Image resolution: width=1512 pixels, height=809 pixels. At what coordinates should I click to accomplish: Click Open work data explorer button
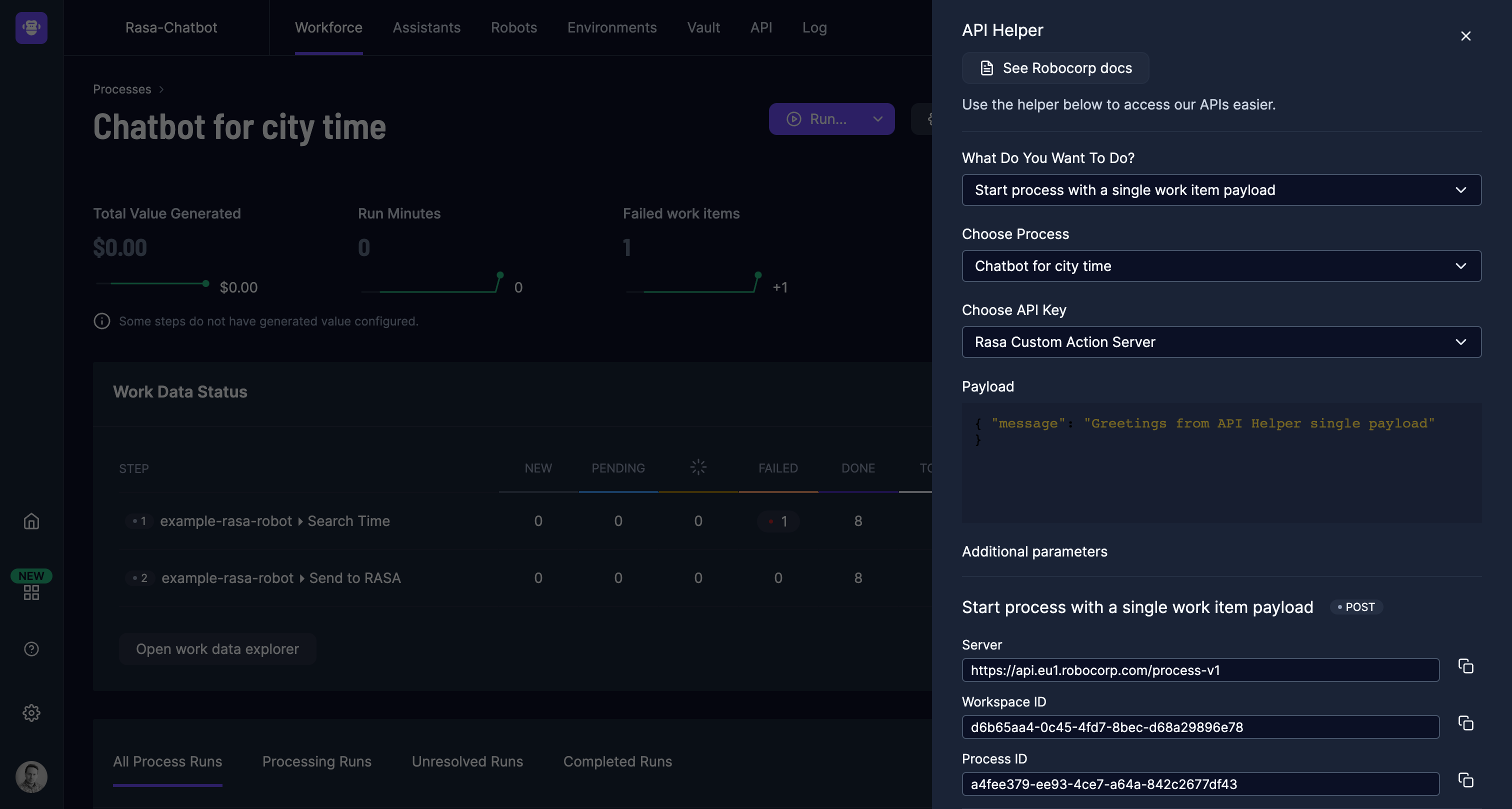pos(217,648)
